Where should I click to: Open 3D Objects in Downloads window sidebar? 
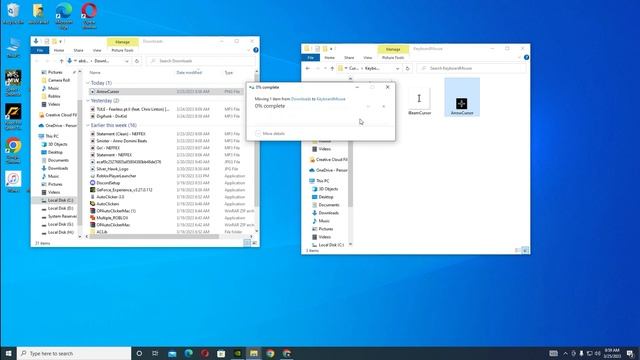pyautogui.click(x=58, y=144)
